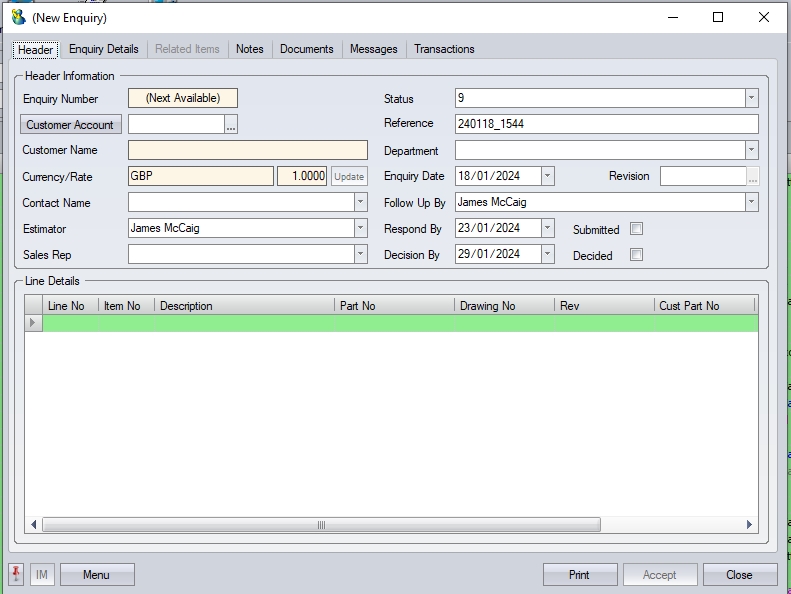Click the Customer Account ellipsis lookup button
The image size is (791, 594).
tap(231, 125)
